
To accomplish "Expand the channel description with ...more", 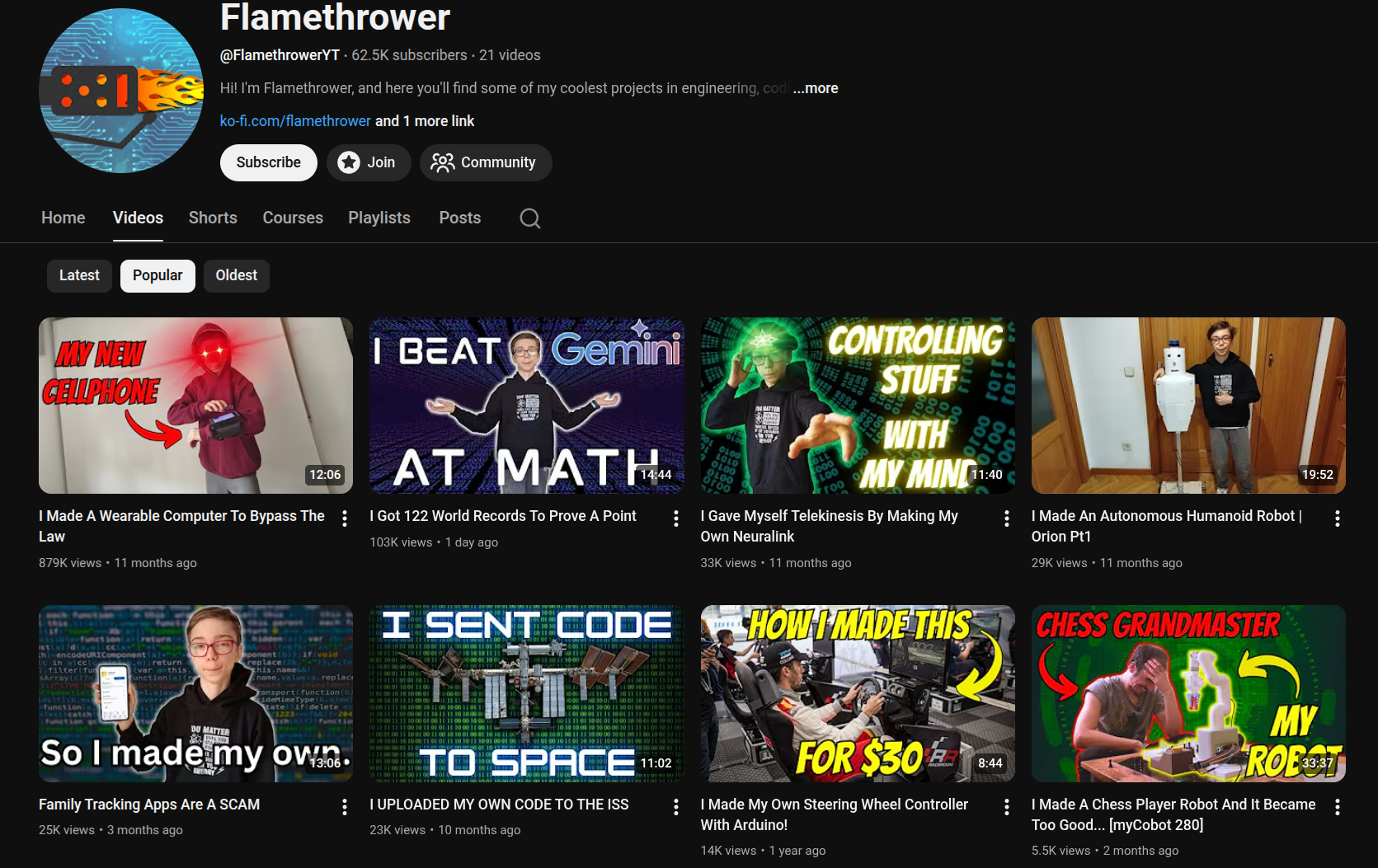I will tap(816, 88).
